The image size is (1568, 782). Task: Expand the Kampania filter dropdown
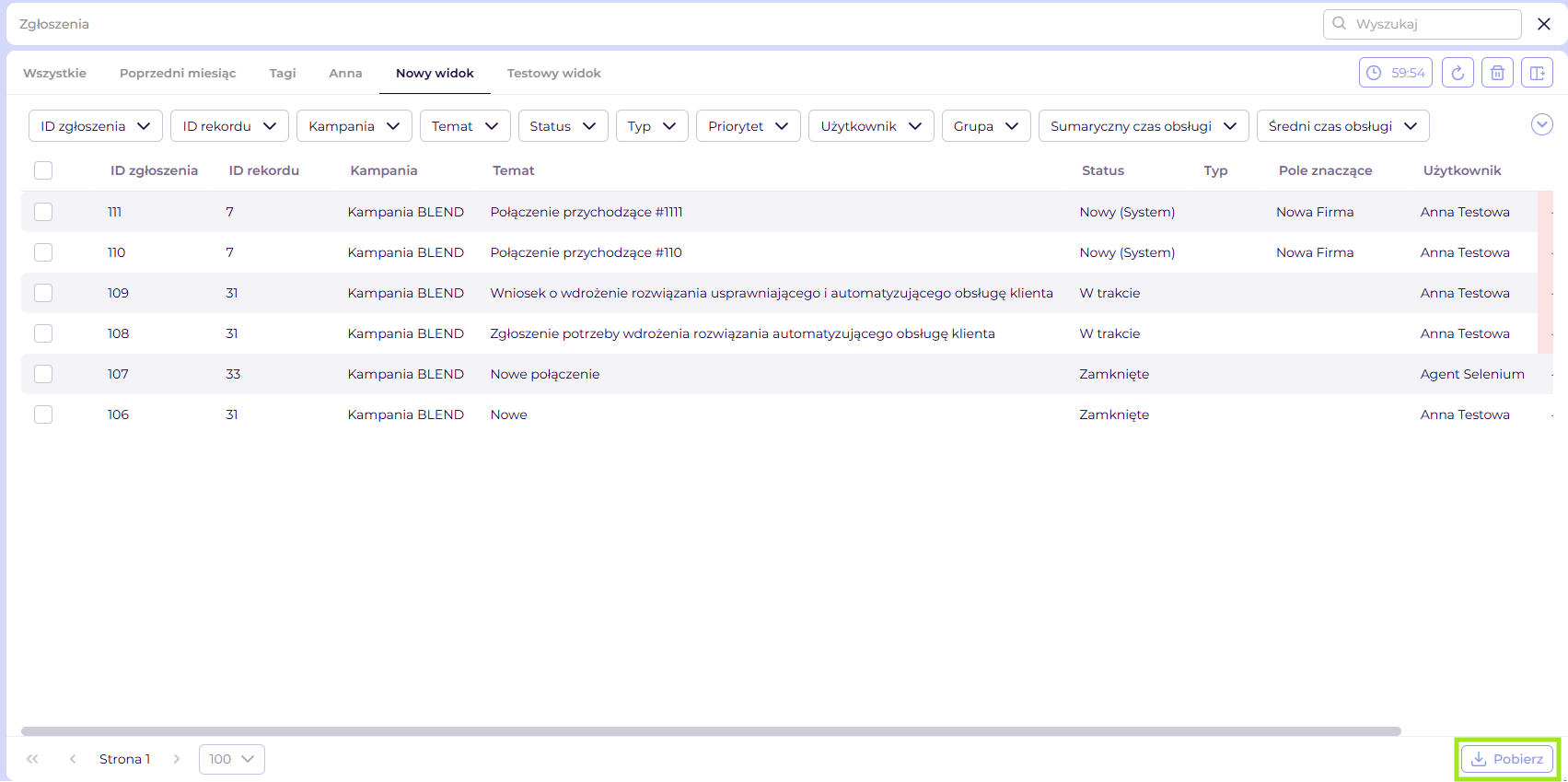click(354, 126)
